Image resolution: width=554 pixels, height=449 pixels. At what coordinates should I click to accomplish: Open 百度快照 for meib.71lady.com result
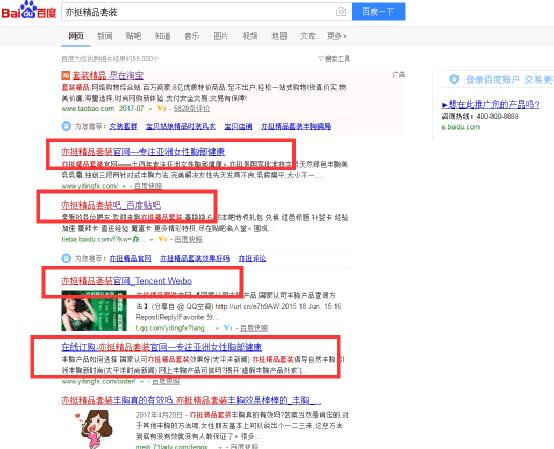(244, 447)
